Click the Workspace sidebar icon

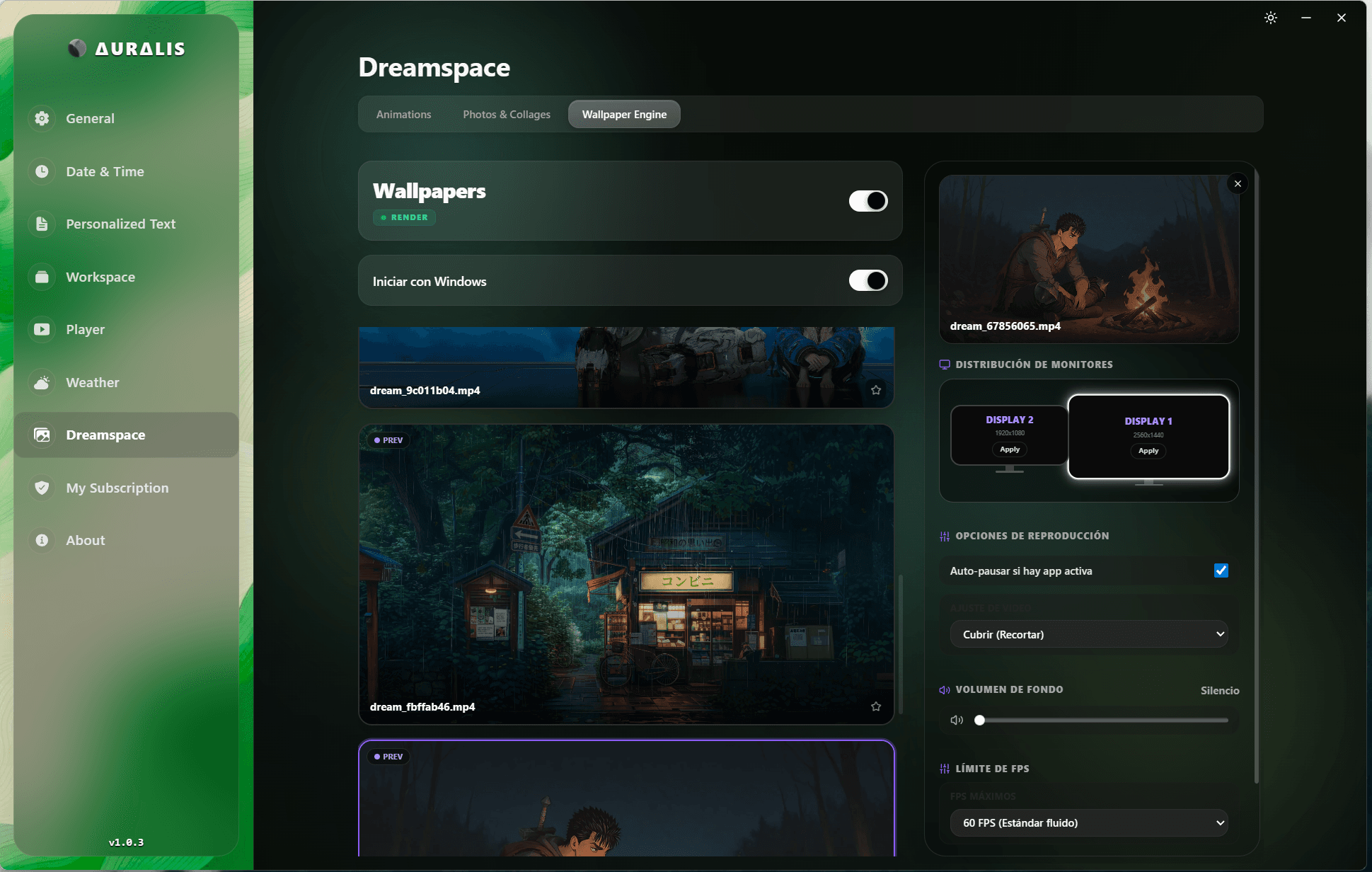tap(42, 277)
